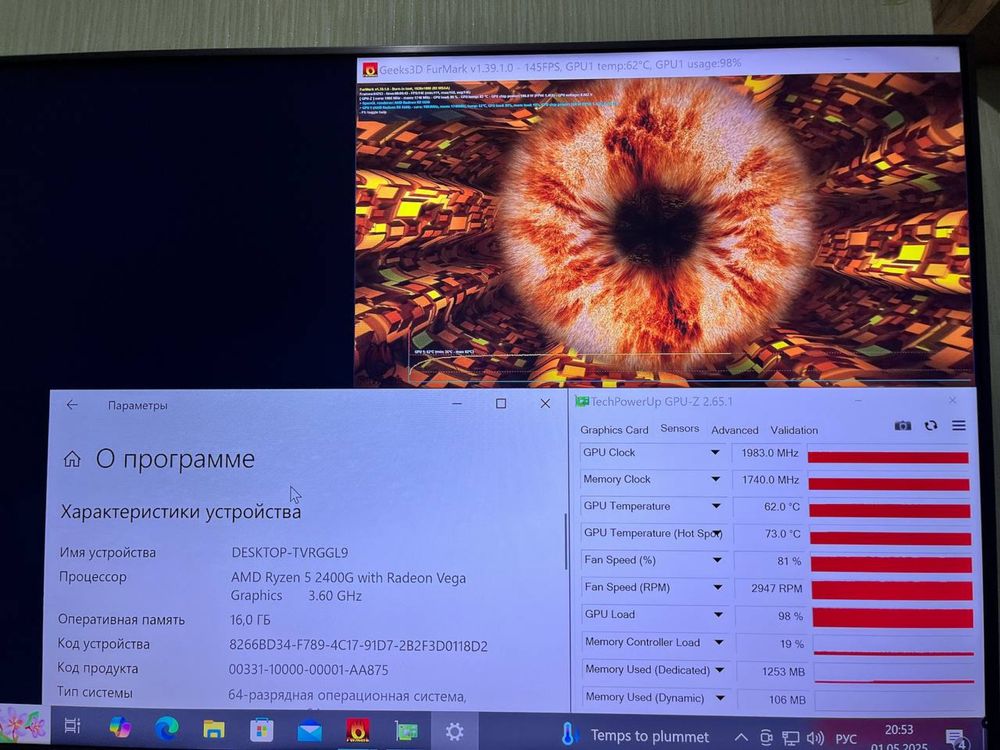Viewport: 1000px width, 750px height.
Task: Click the GPU Load red graph bar
Action: tap(892, 618)
